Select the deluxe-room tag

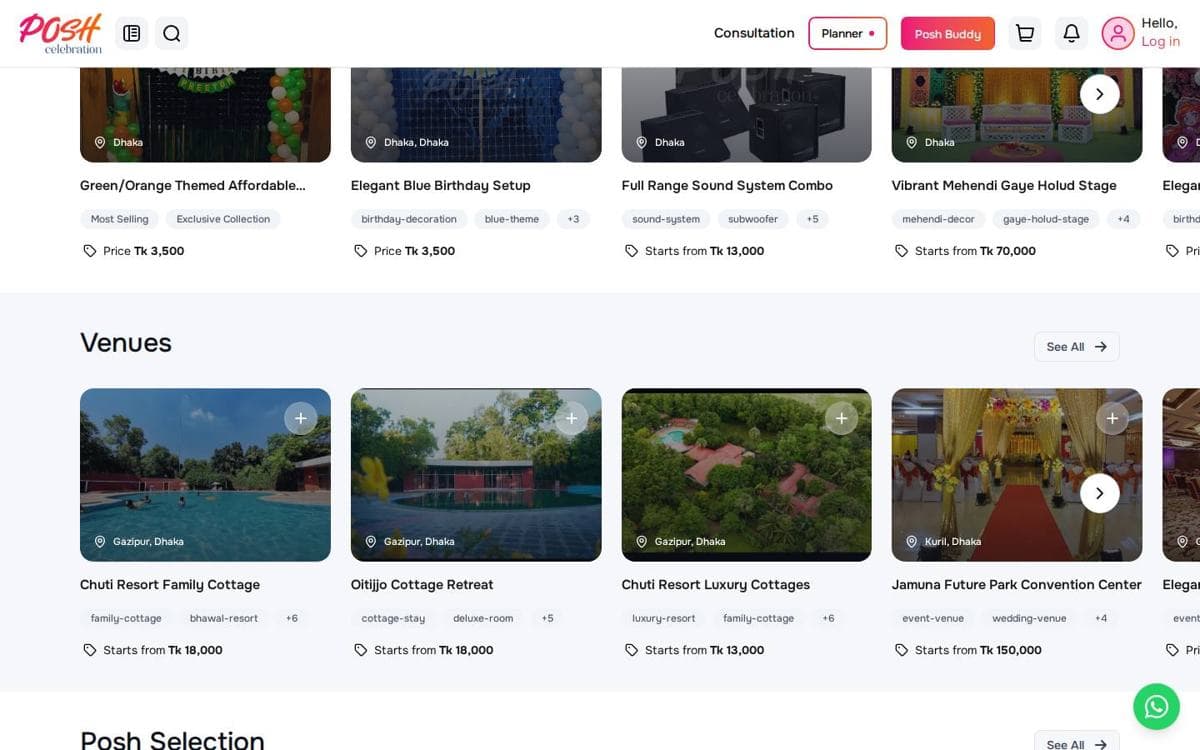tap(483, 618)
